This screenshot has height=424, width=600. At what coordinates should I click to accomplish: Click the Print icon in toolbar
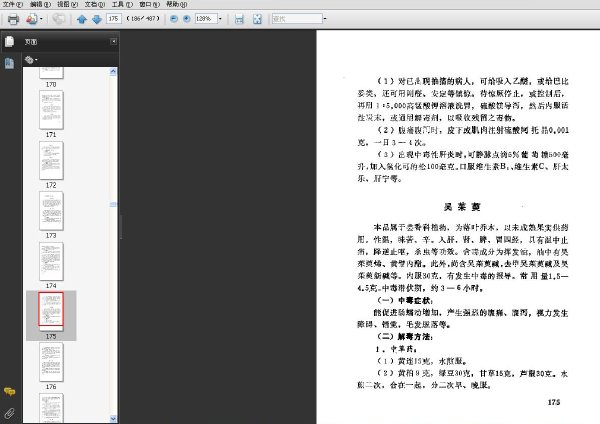tap(13, 19)
